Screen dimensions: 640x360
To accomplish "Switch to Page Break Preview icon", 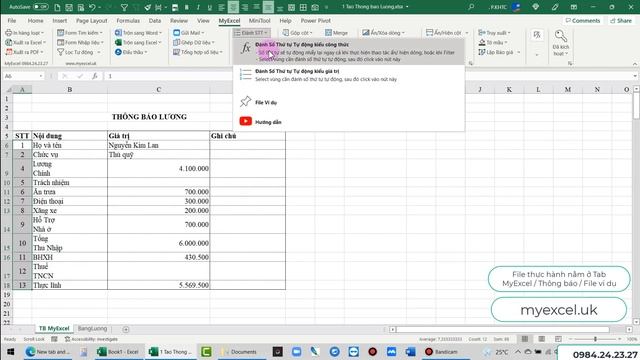I will [558, 339].
